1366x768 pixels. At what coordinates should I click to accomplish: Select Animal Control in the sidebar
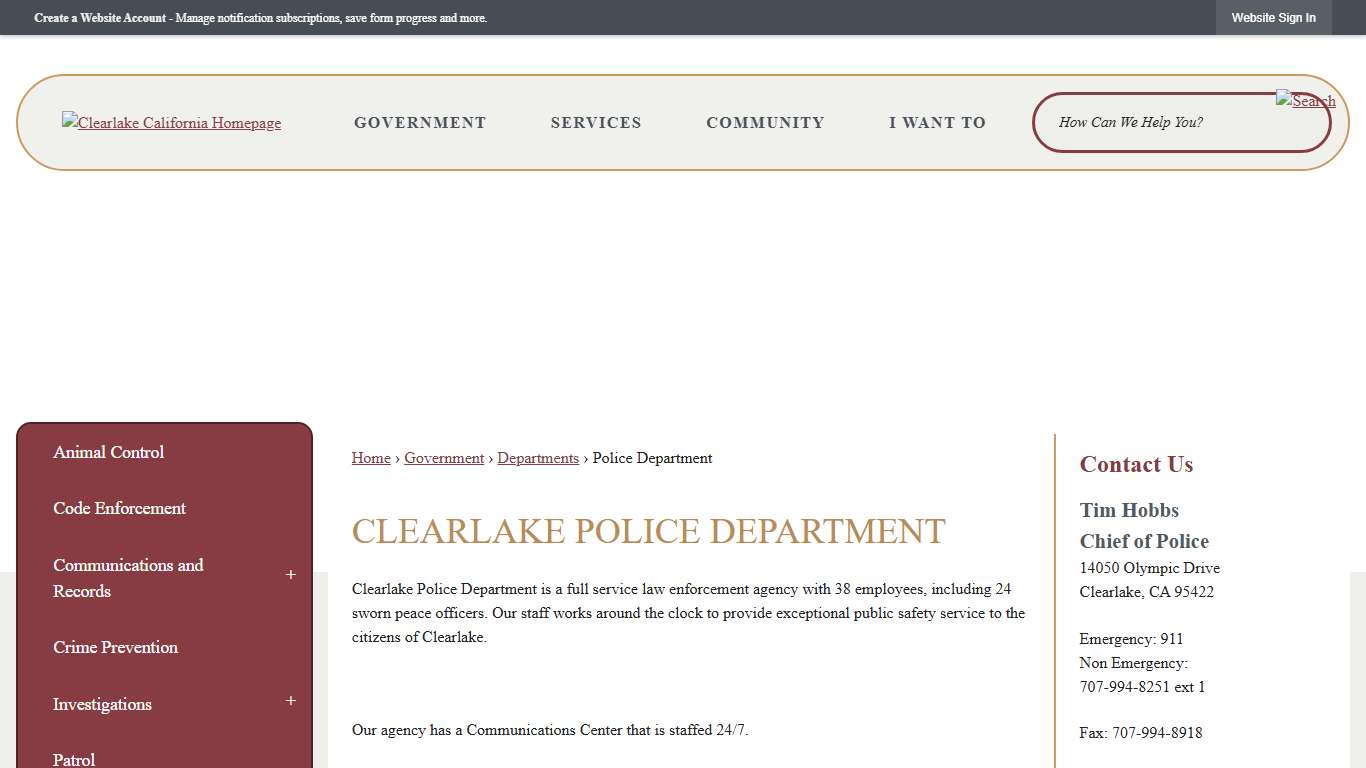coord(108,452)
